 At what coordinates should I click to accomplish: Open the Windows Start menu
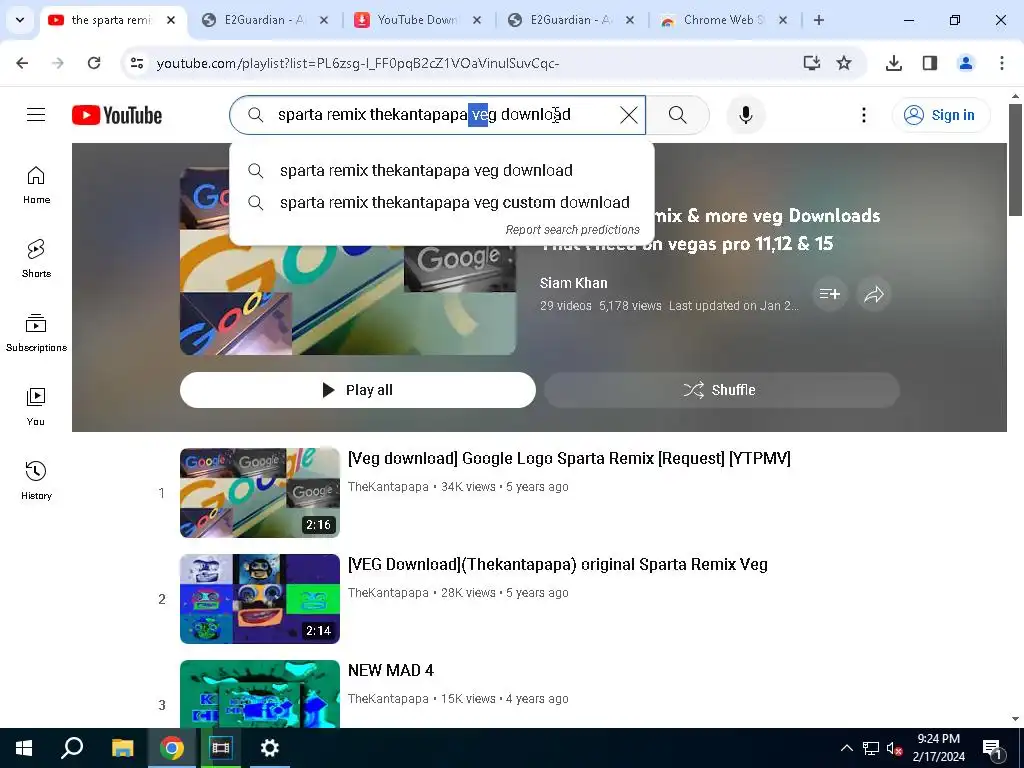tap(24, 748)
